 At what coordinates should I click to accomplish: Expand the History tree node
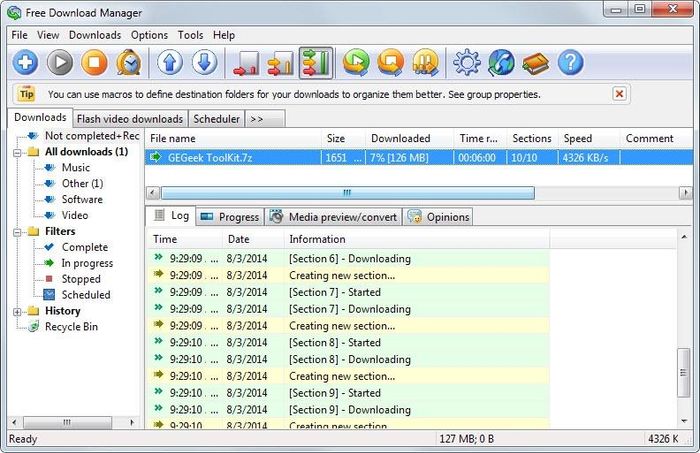tap(20, 311)
